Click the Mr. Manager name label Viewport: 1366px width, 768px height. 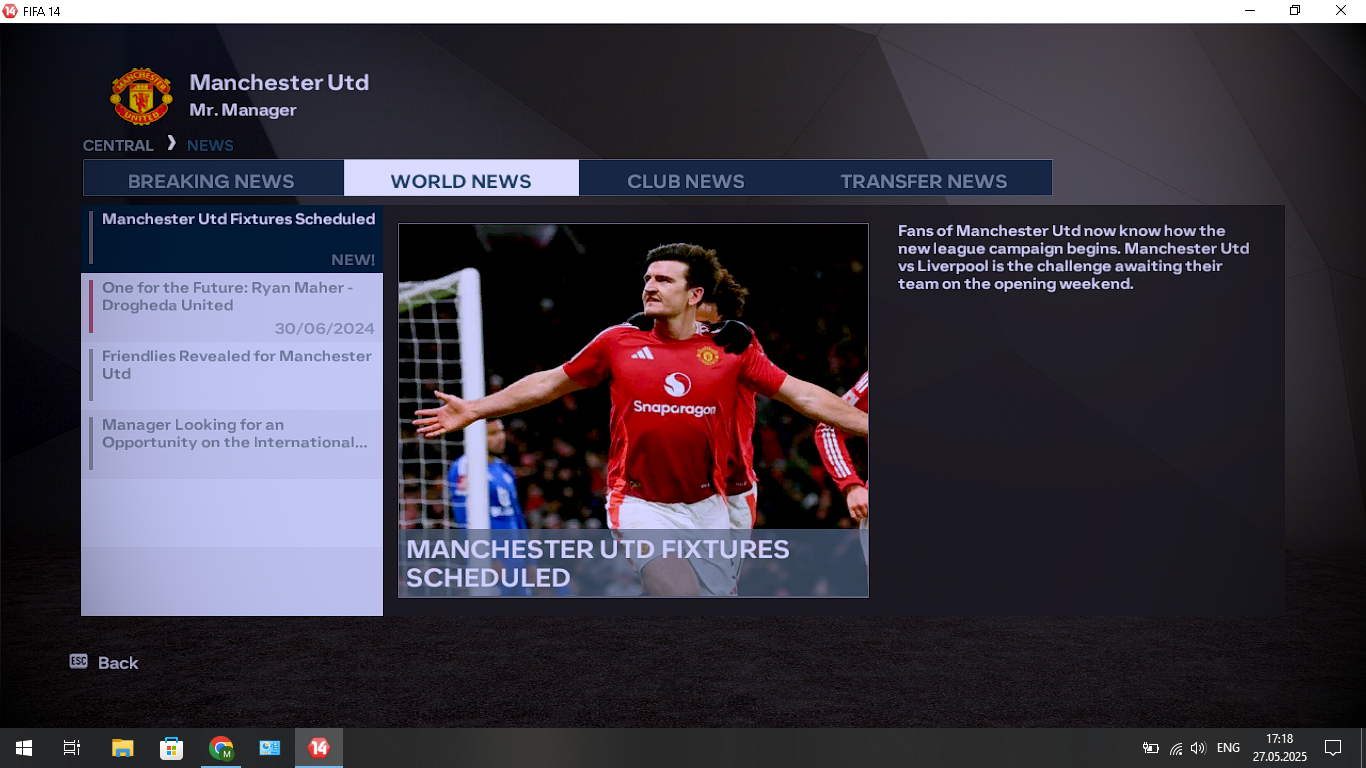click(x=243, y=110)
